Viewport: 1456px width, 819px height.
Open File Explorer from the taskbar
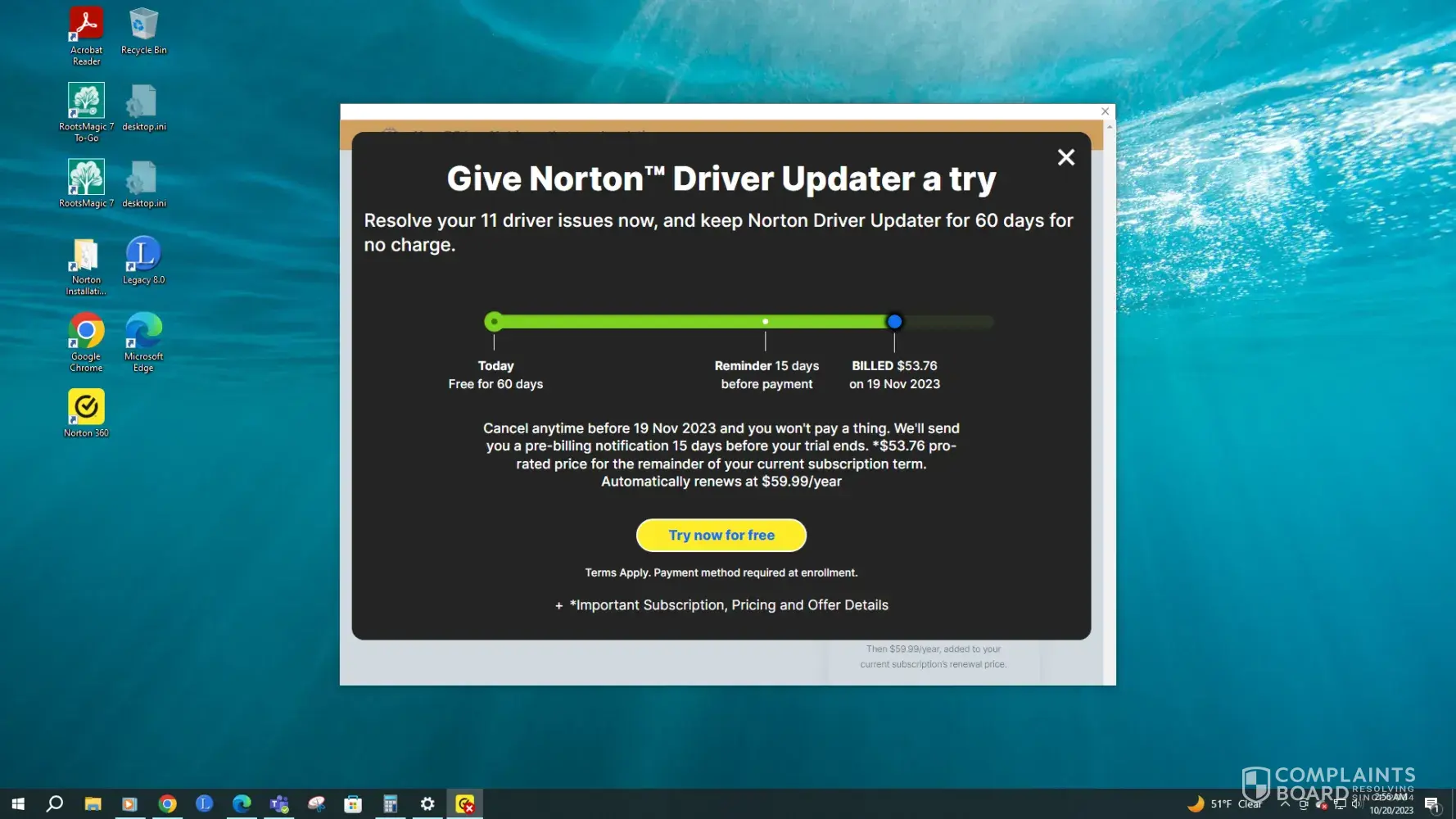[x=93, y=804]
